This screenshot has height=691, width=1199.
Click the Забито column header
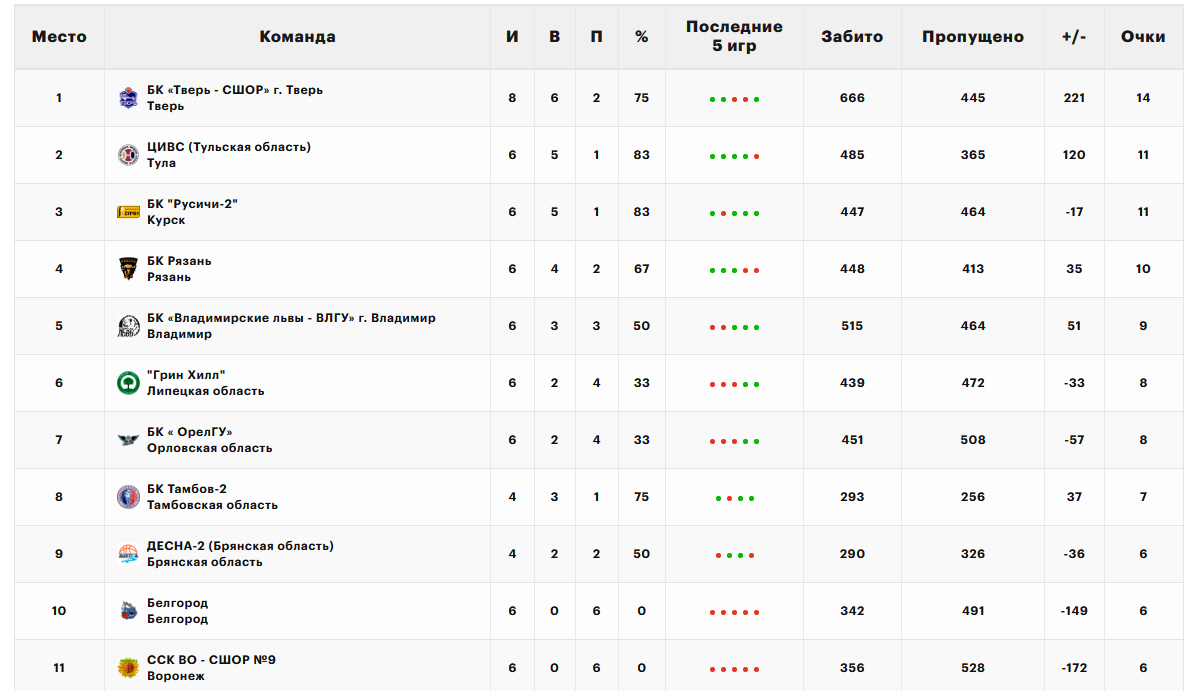[852, 37]
